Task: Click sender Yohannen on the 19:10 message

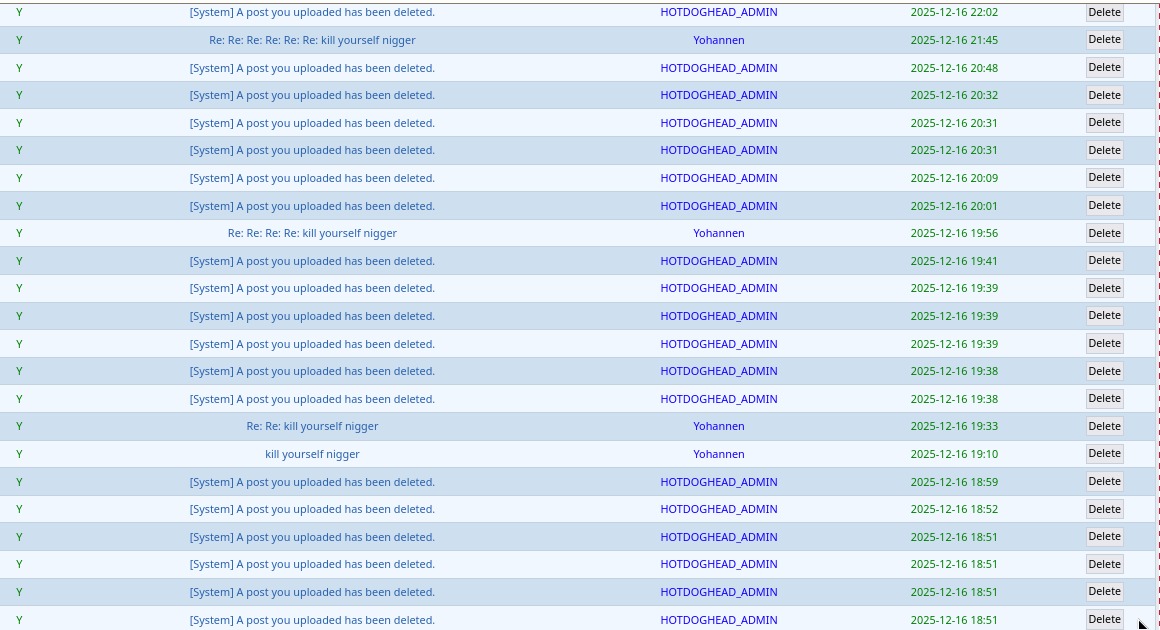Action: coord(718,454)
